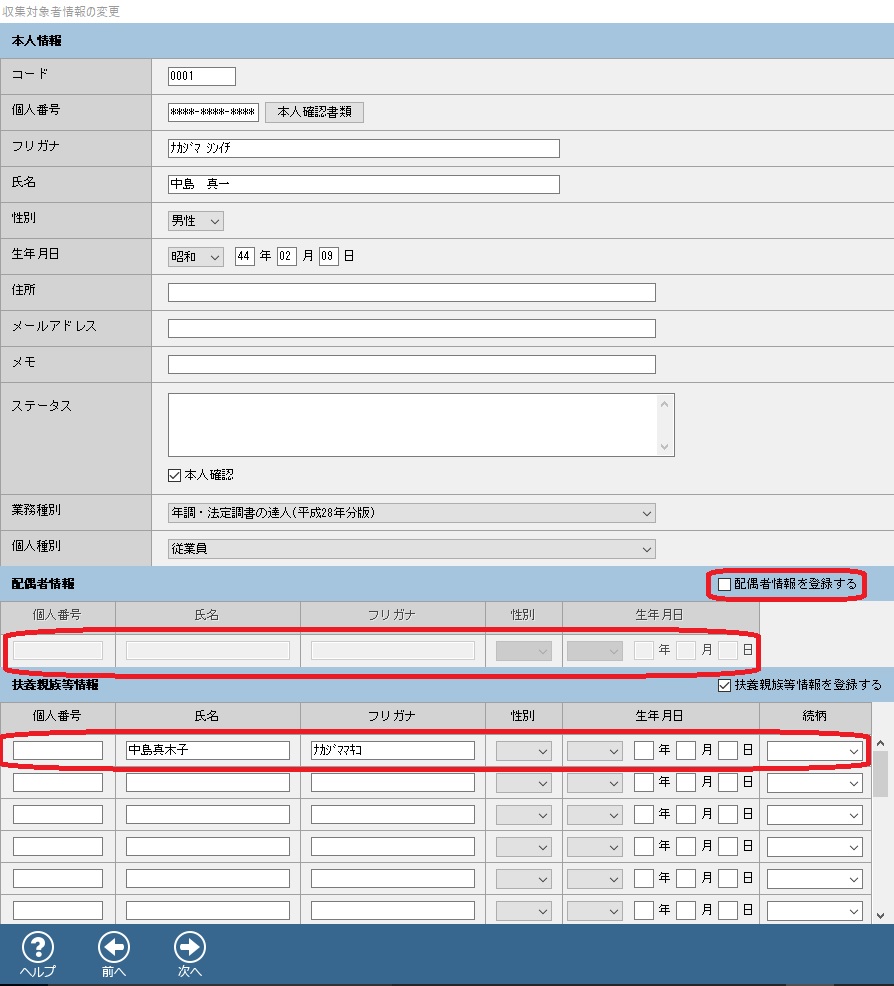Uncheck 扶養親族等情報を登録する checkbox
894x986 pixels.
725,686
